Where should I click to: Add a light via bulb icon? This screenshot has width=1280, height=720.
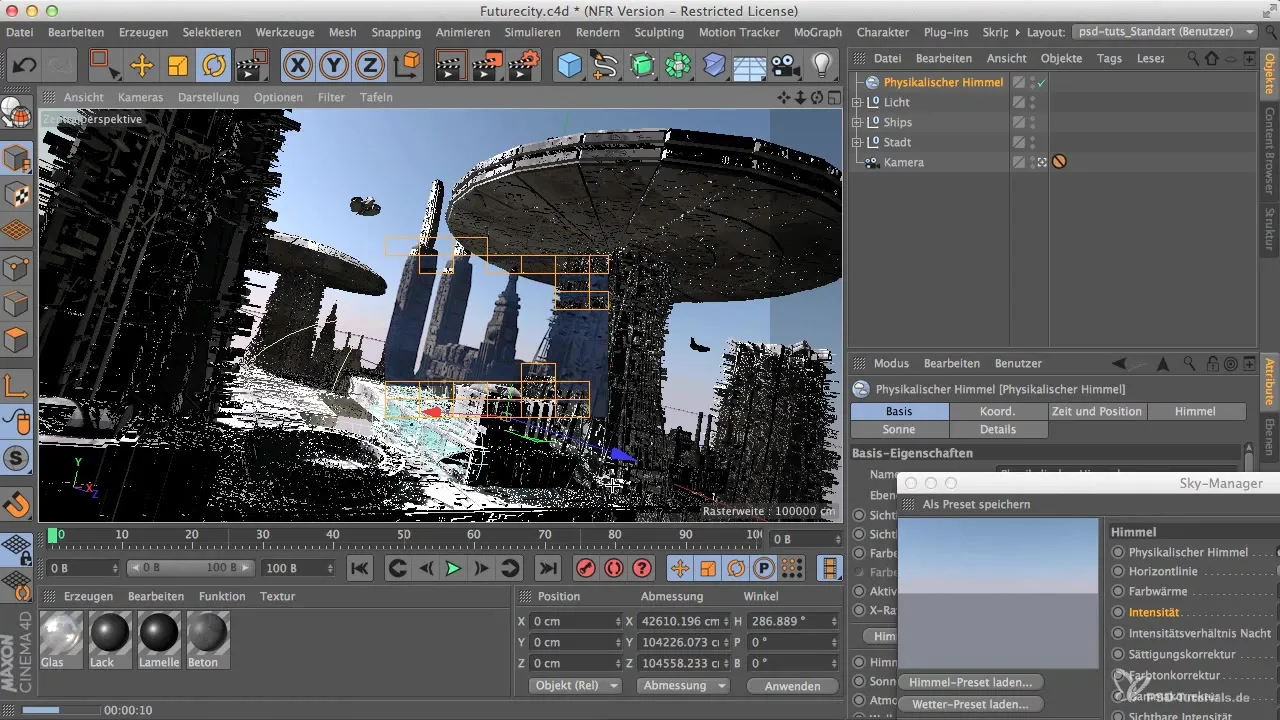click(822, 66)
